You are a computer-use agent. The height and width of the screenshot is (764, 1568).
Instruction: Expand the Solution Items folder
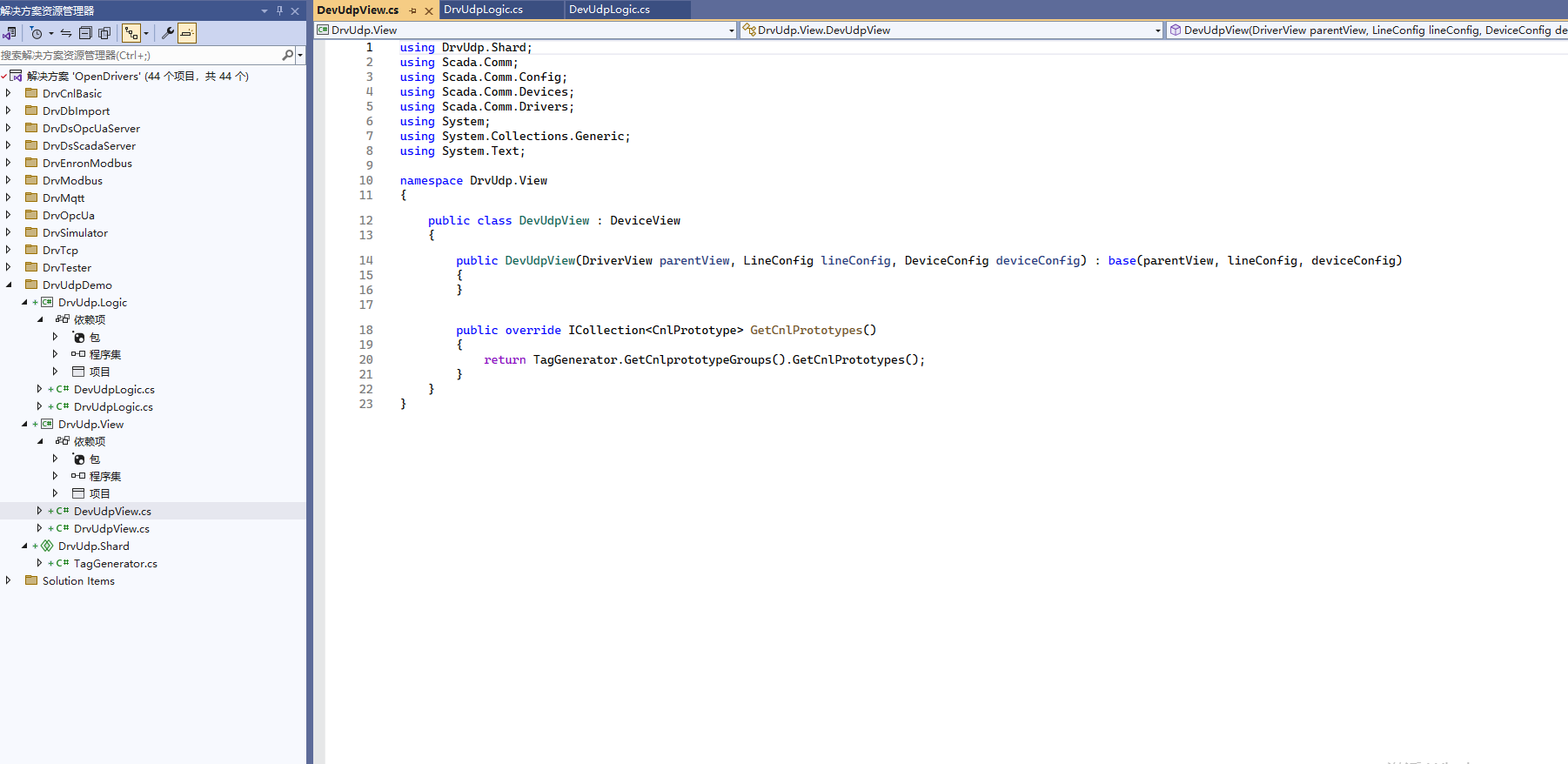(x=9, y=580)
